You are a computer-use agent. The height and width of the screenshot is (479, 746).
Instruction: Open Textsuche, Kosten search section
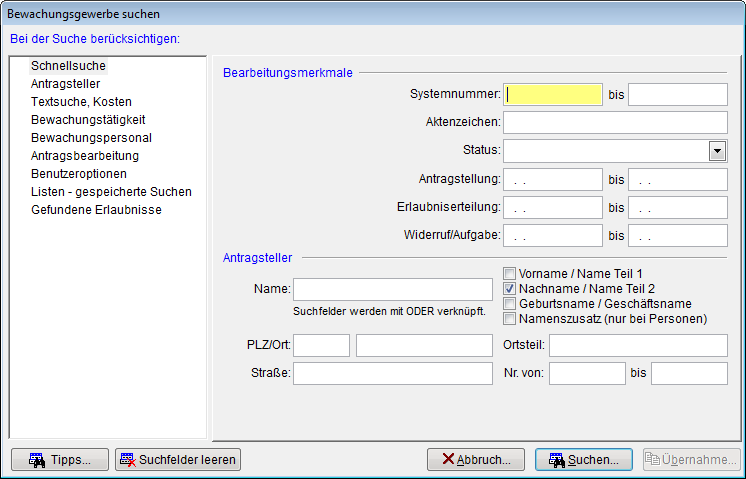point(81,102)
